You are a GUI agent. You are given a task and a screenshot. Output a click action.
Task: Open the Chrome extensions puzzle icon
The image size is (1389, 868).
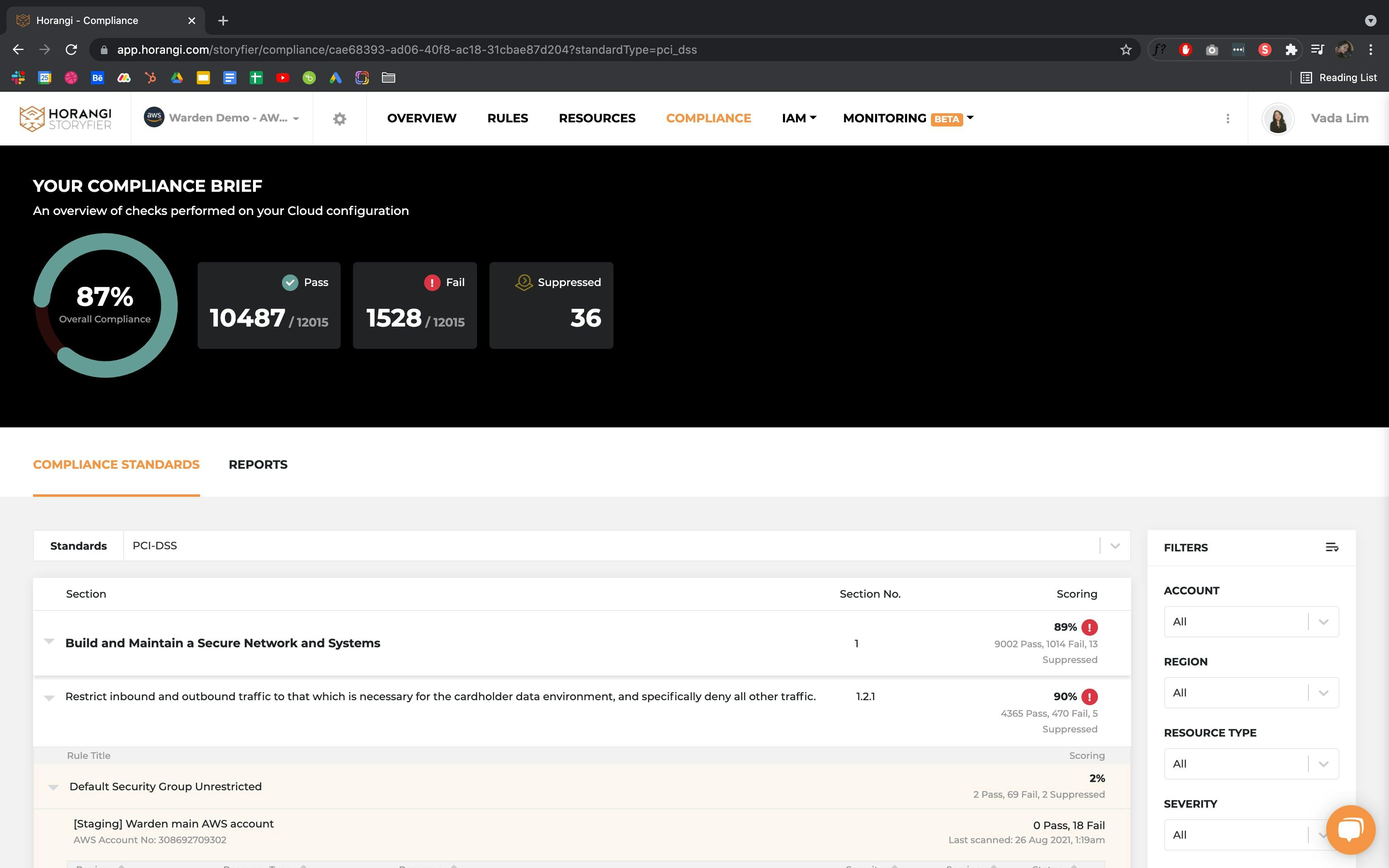1291,50
